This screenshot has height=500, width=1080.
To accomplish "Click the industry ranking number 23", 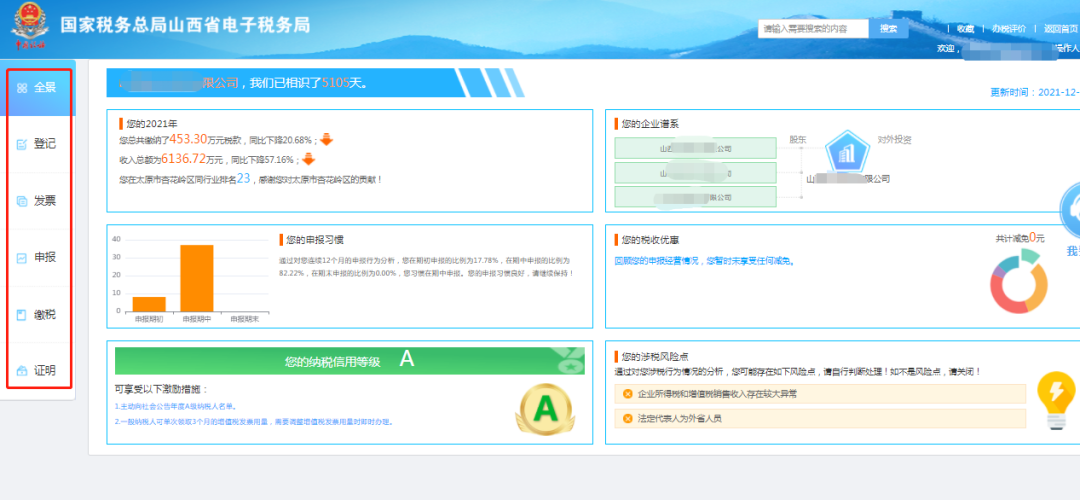I will [x=242, y=178].
